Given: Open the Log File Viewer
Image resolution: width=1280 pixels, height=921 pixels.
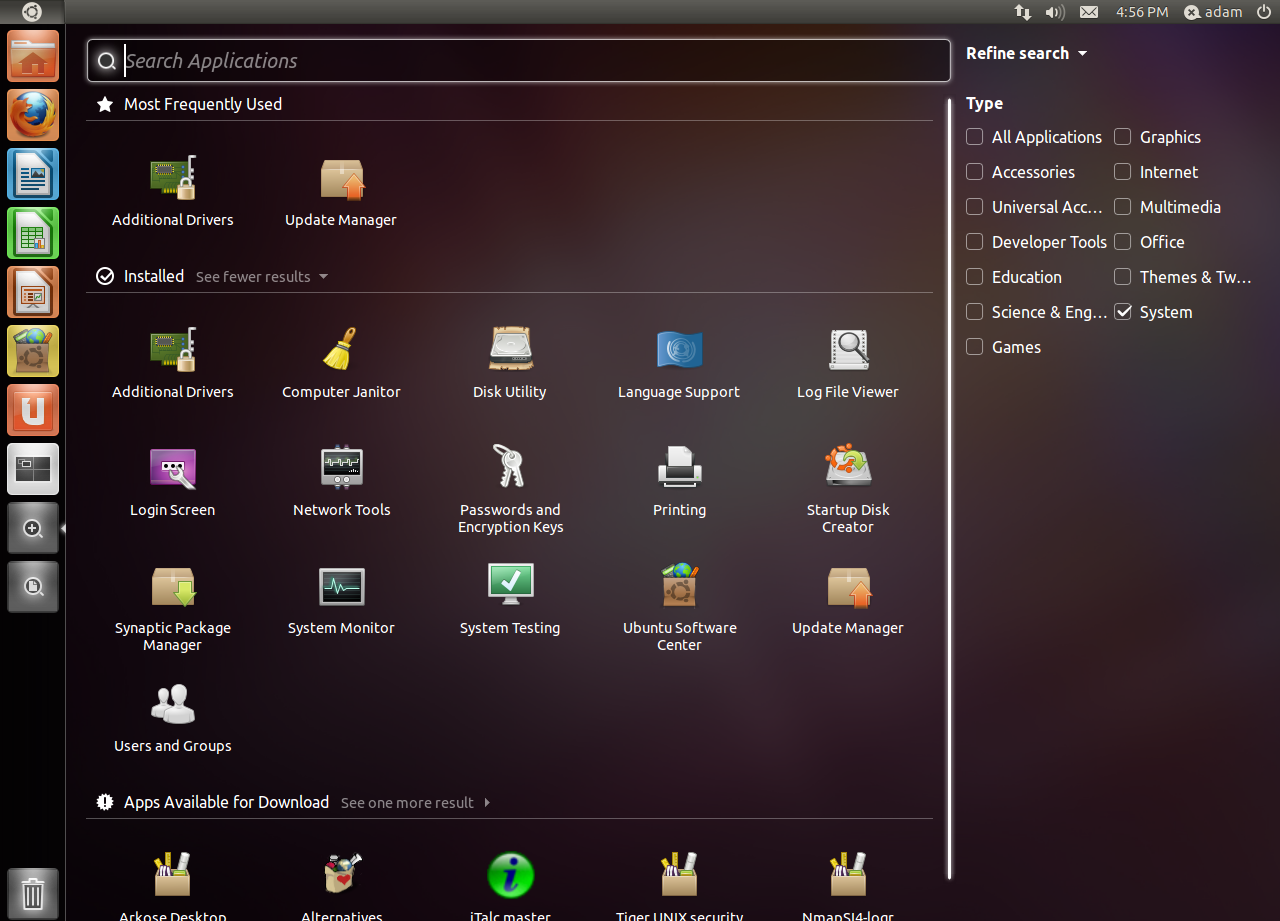Looking at the screenshot, I should pos(848,363).
